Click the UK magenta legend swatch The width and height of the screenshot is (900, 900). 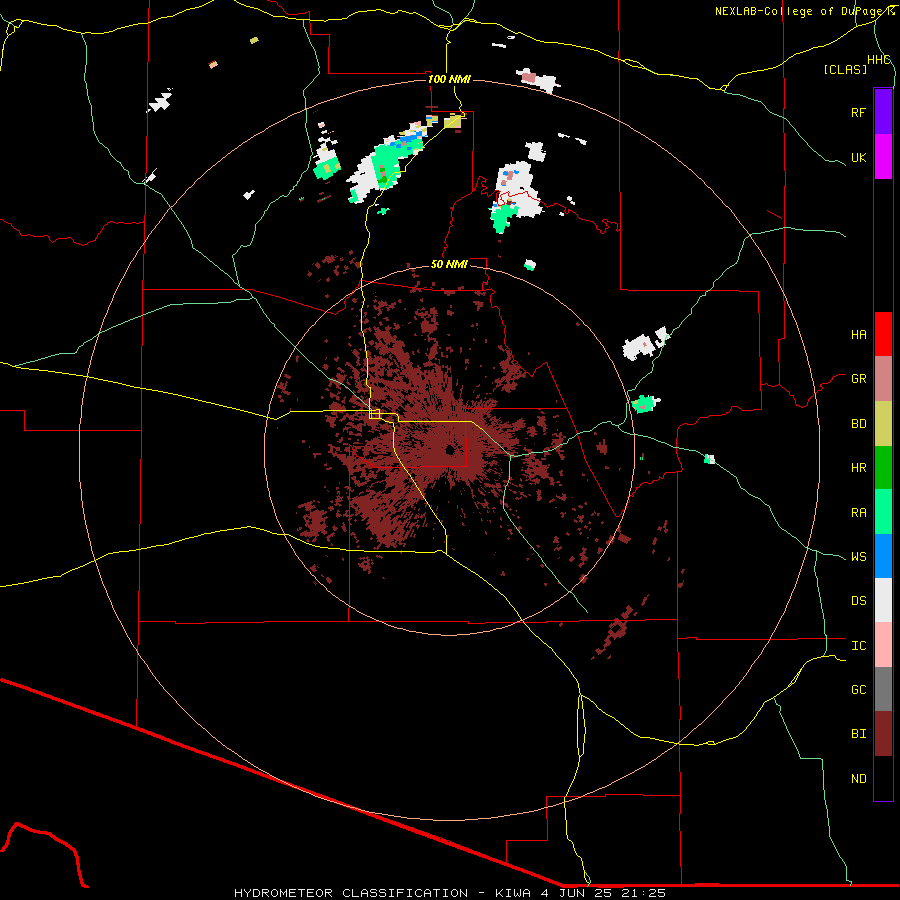tap(883, 157)
